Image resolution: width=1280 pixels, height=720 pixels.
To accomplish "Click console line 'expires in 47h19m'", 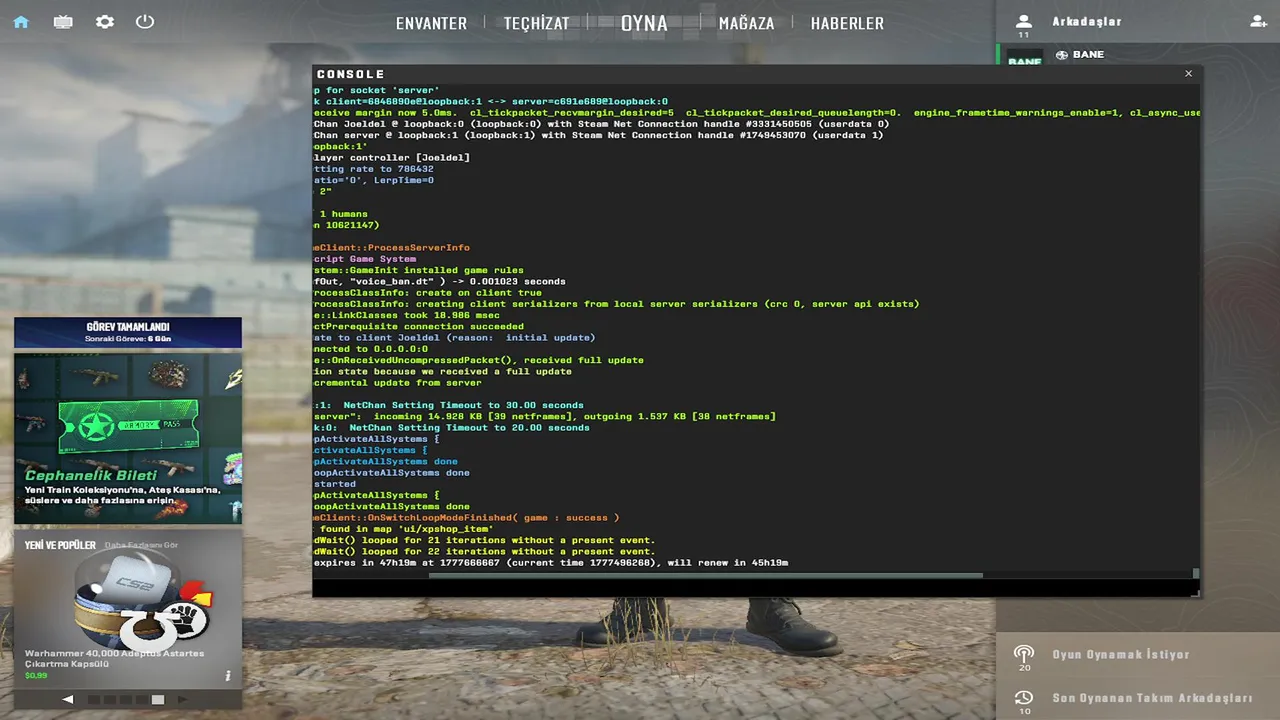I will click(551, 563).
